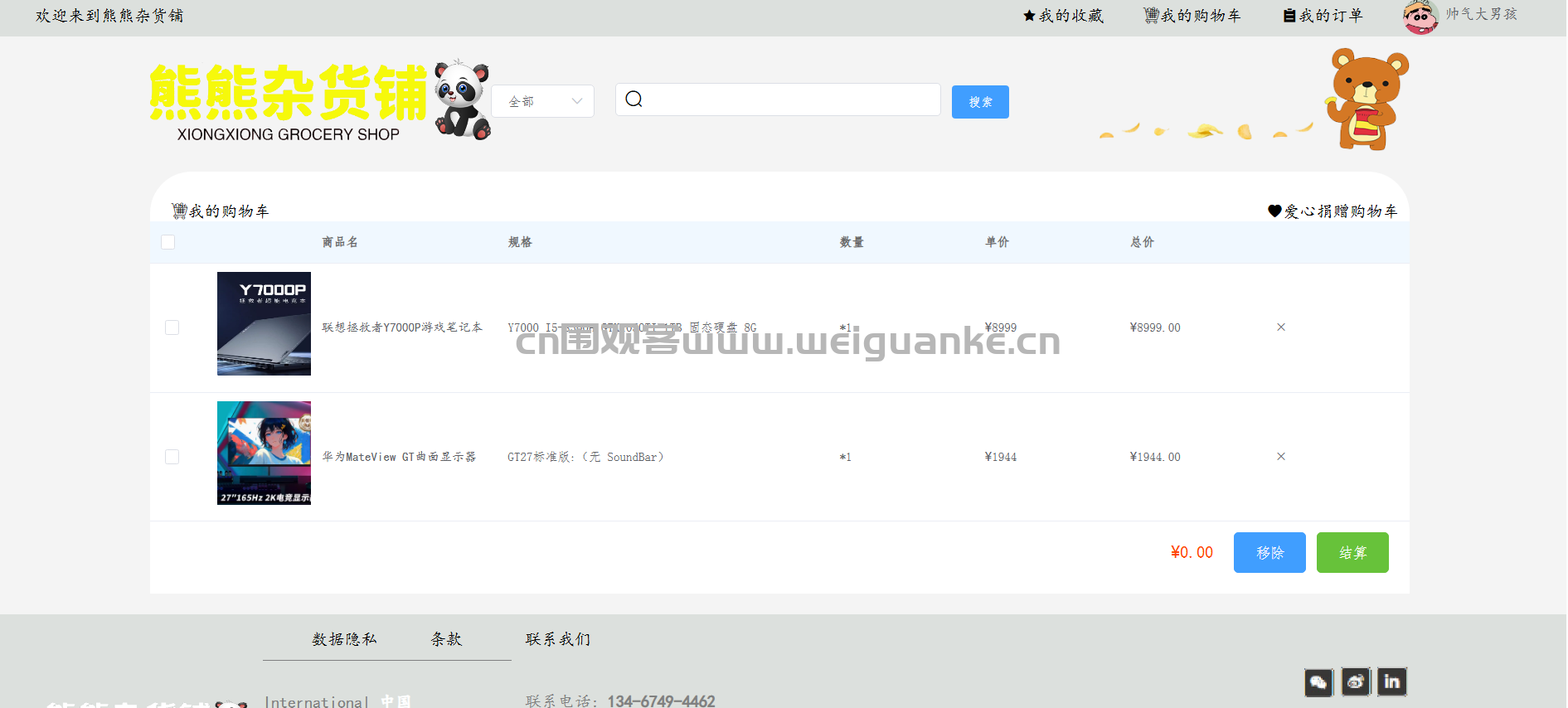Click the LinkedIn icon in footer
The height and width of the screenshot is (708, 1568).
click(x=1392, y=682)
